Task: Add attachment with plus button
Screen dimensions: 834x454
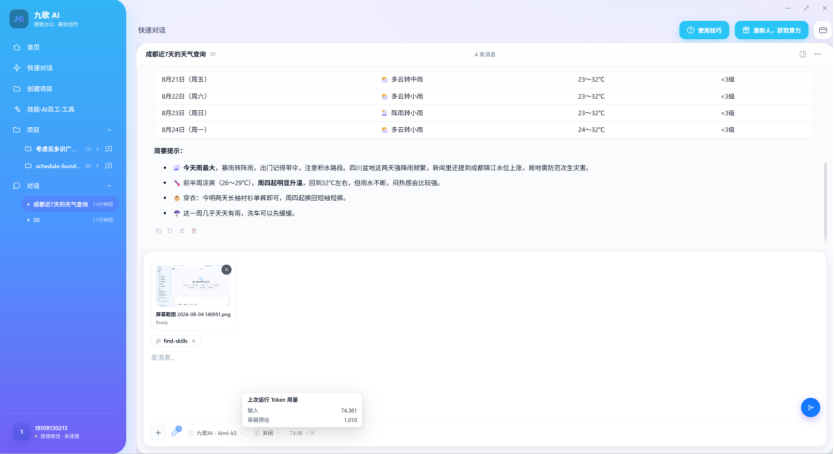Action: pyautogui.click(x=158, y=433)
